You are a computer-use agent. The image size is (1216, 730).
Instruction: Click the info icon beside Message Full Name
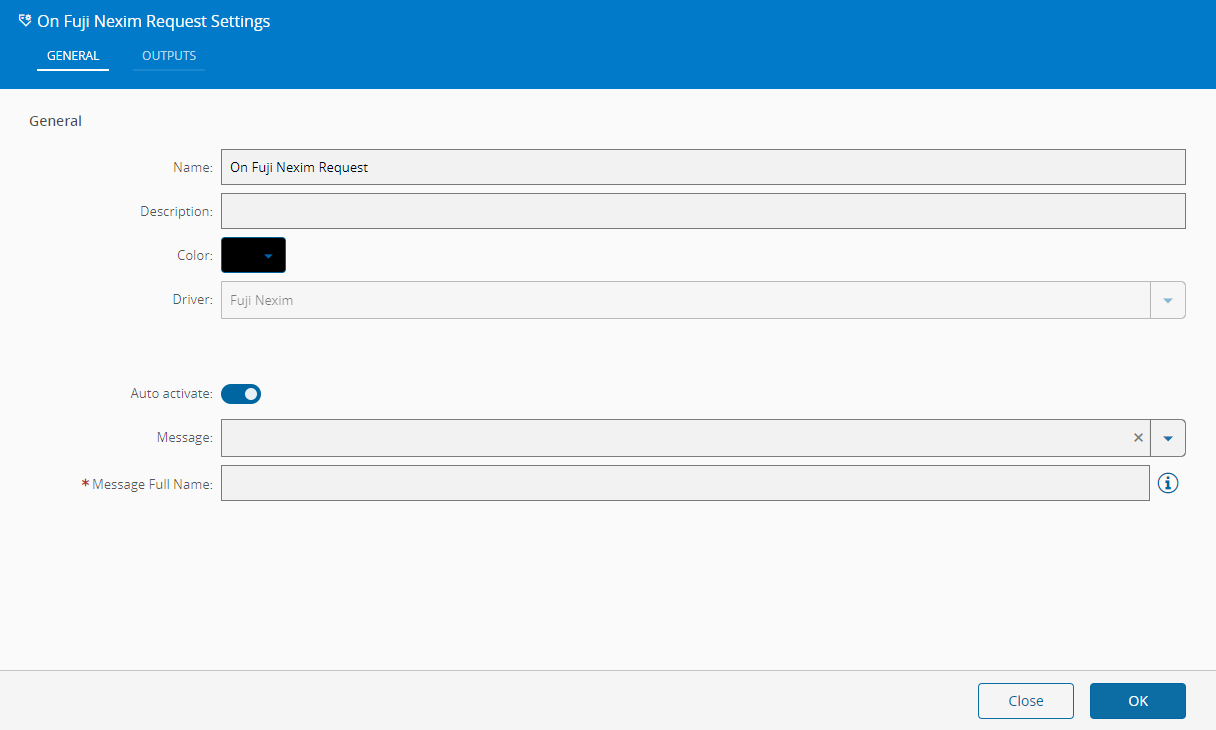coord(1168,483)
